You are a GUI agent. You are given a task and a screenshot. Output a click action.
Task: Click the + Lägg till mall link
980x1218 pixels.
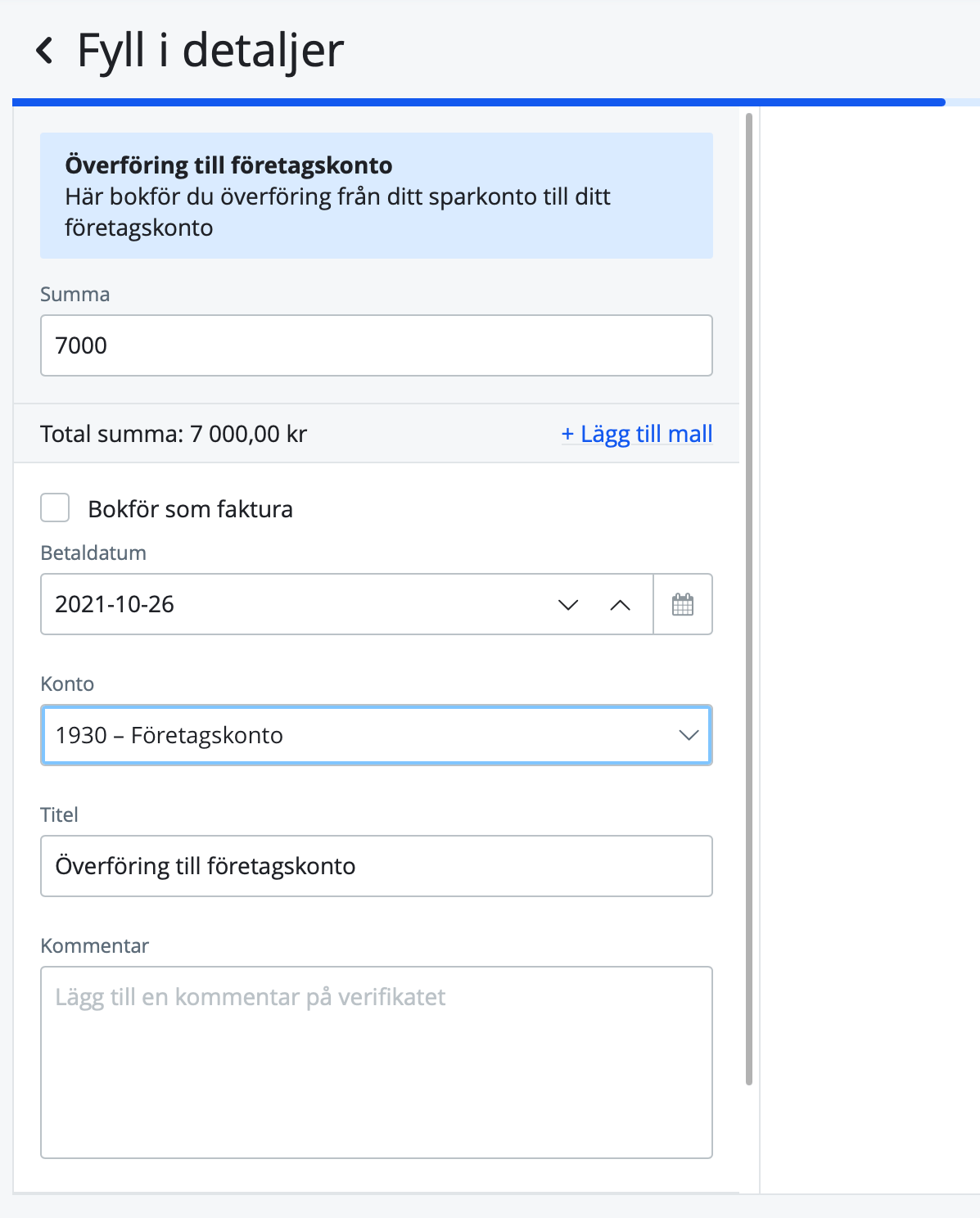coord(636,434)
